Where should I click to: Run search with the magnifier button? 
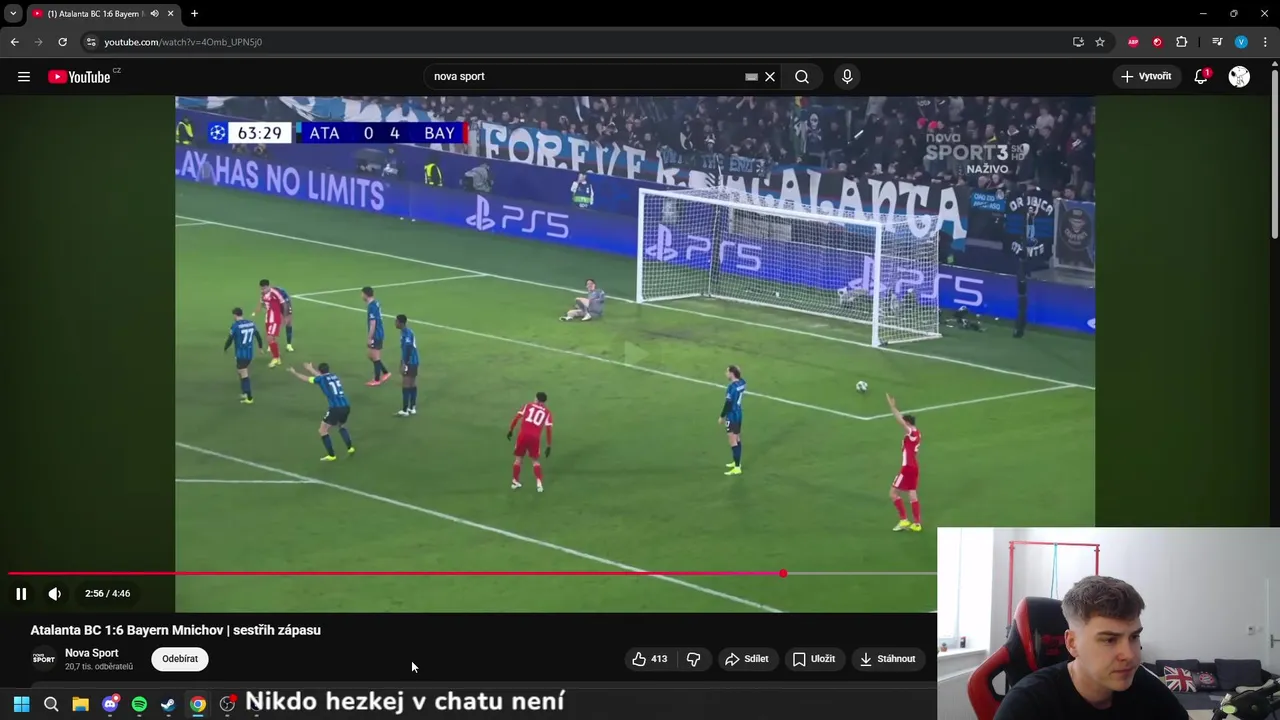pos(802,77)
